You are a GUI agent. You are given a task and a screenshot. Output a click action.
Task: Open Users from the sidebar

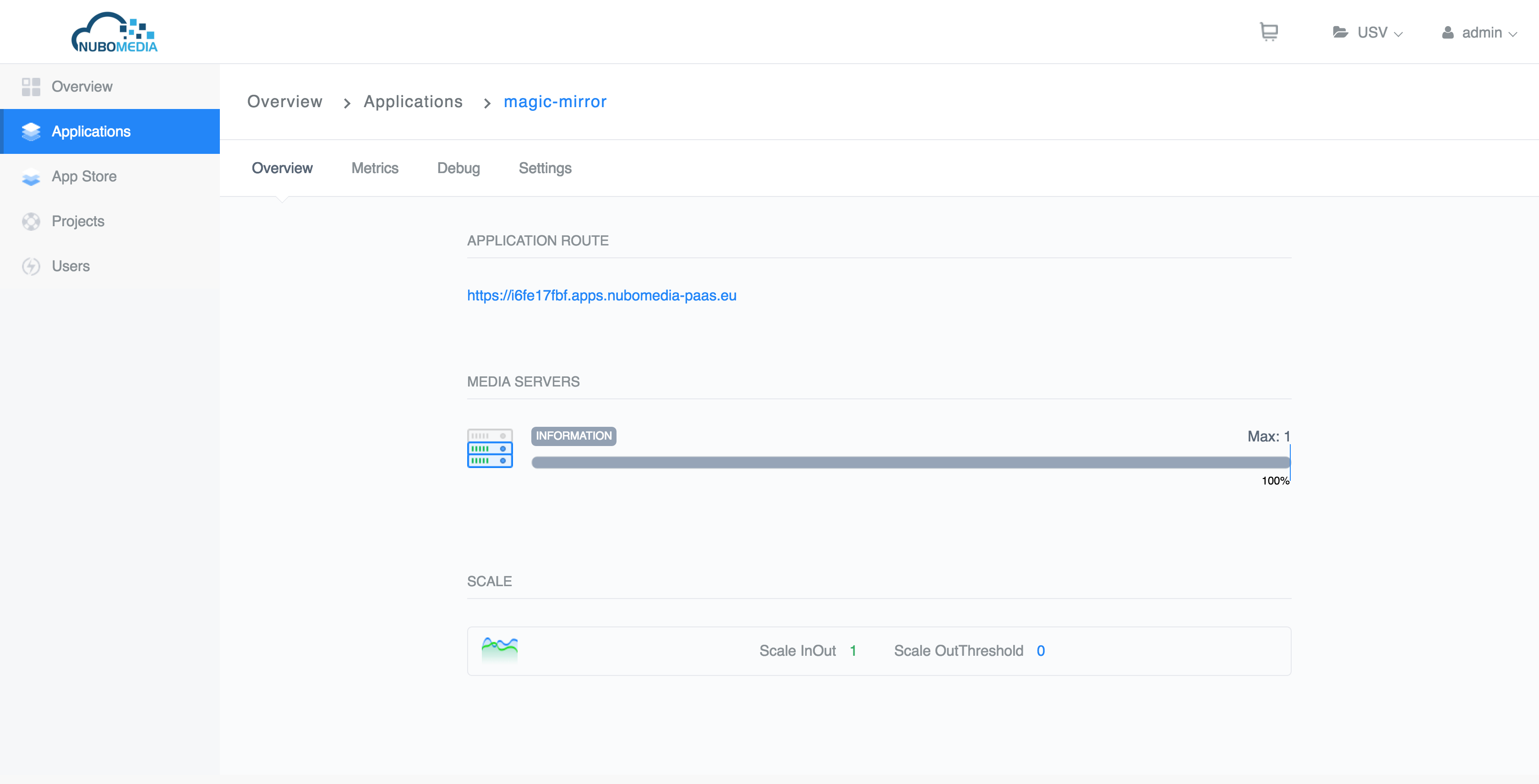pyautogui.click(x=110, y=267)
